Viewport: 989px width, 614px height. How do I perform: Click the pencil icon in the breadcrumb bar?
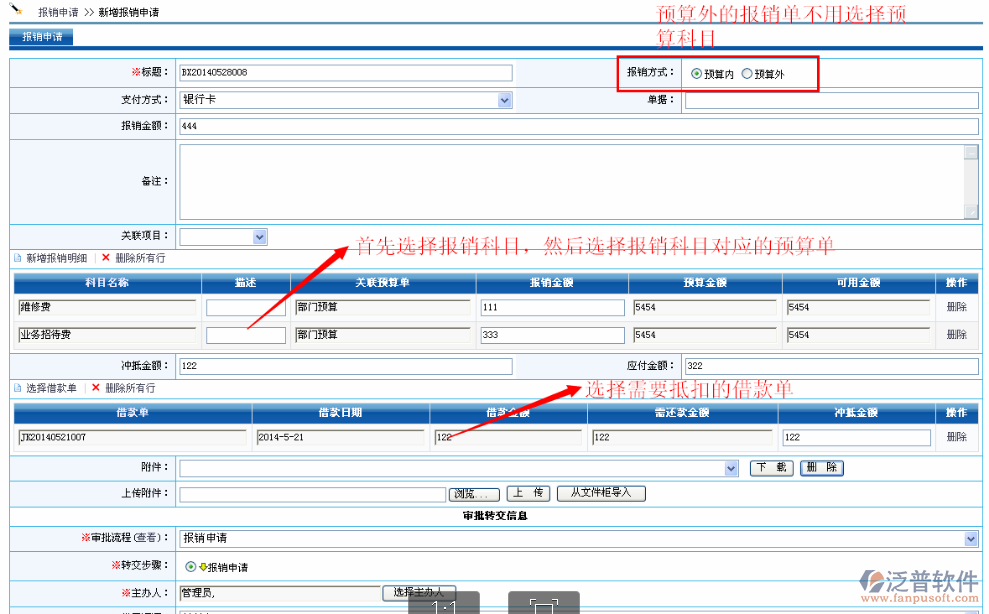click(x=17, y=11)
